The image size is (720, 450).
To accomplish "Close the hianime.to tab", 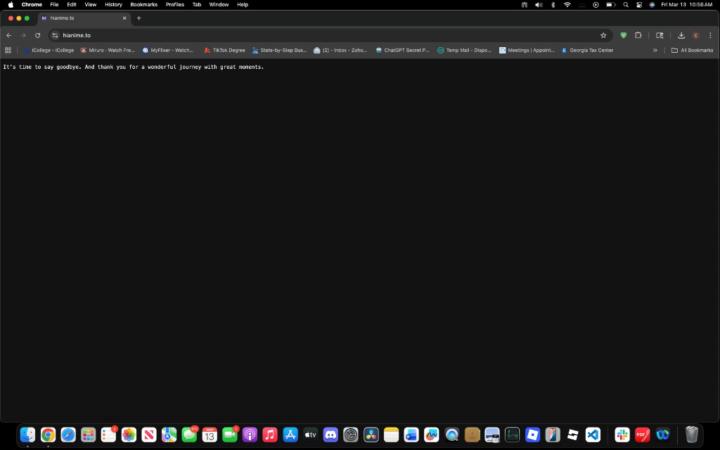I will tap(124, 18).
